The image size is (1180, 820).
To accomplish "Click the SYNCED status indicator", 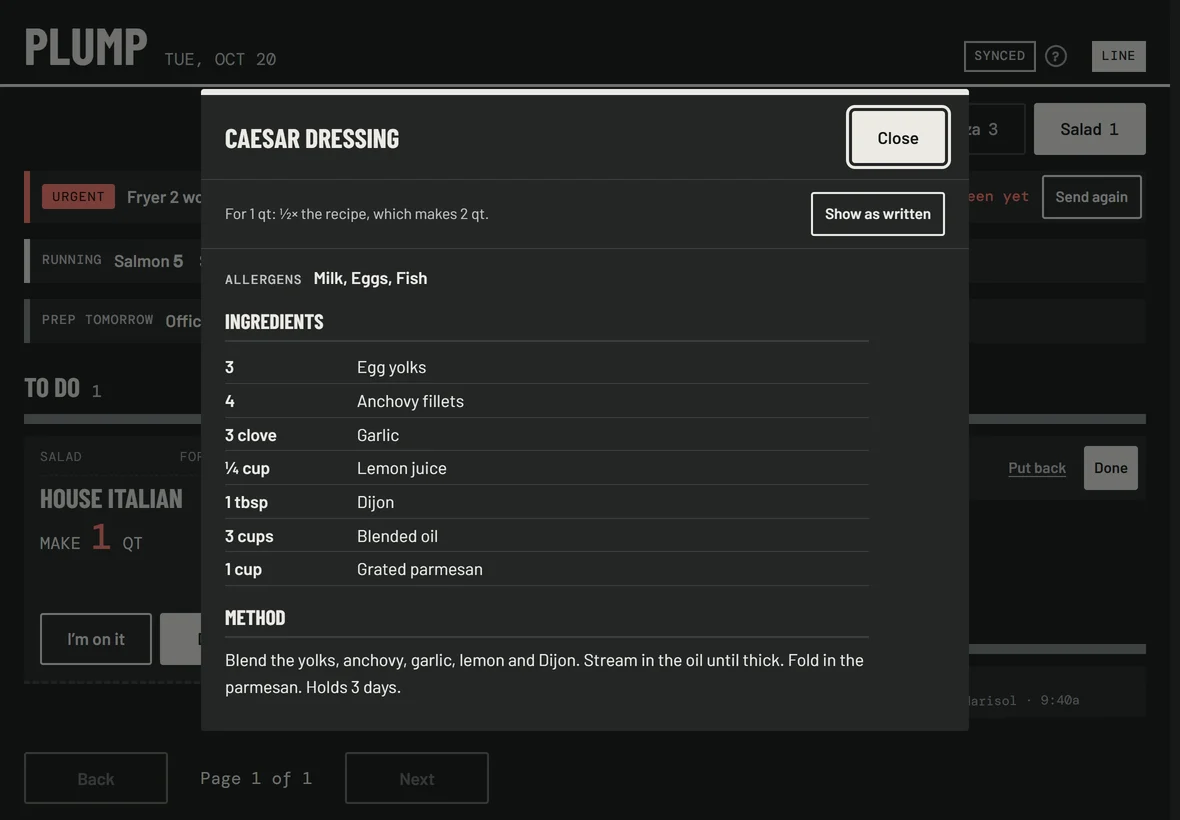I will [999, 56].
